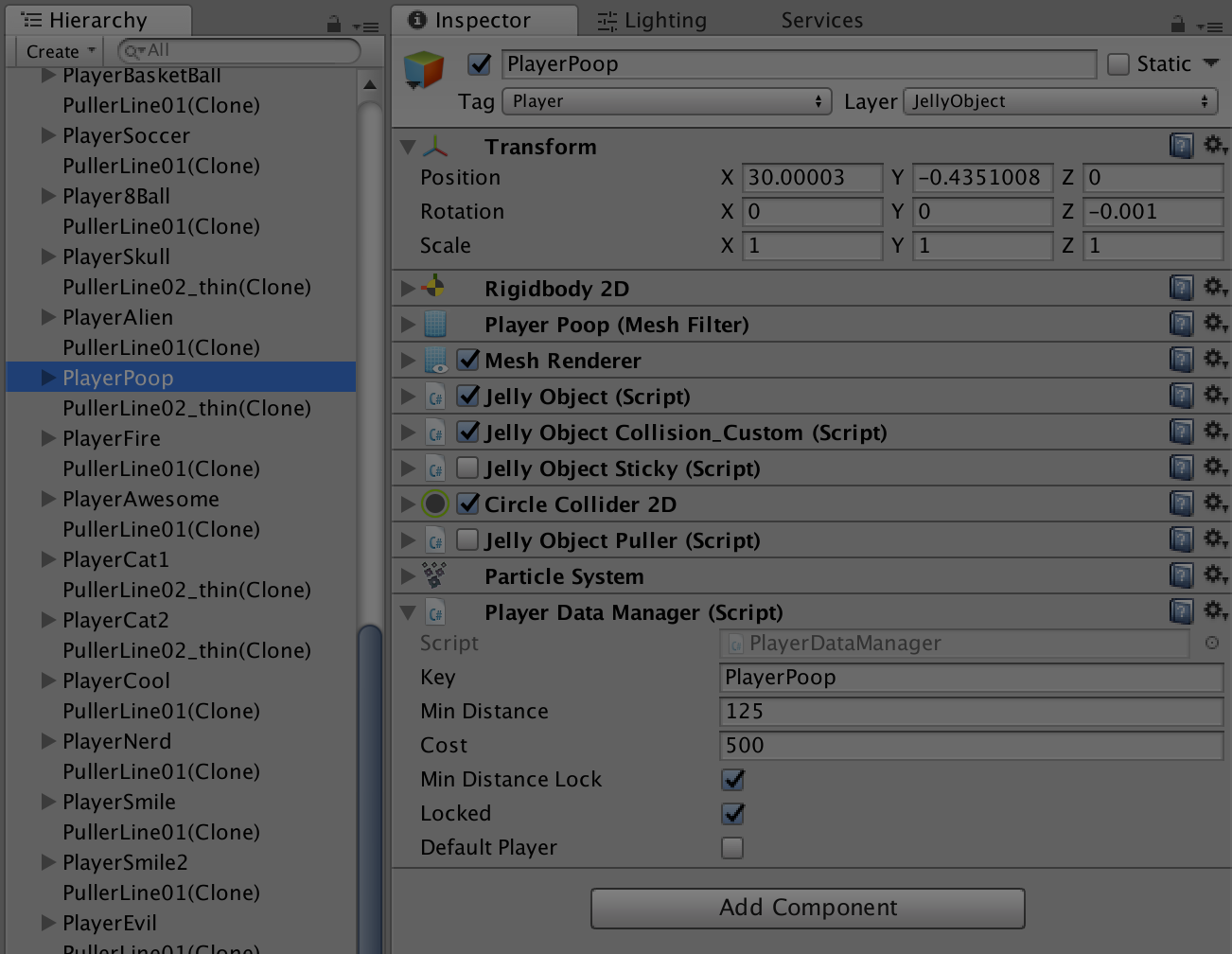This screenshot has height=954, width=1232.
Task: Open Jelly Object Puller gear menu
Action: click(1215, 539)
